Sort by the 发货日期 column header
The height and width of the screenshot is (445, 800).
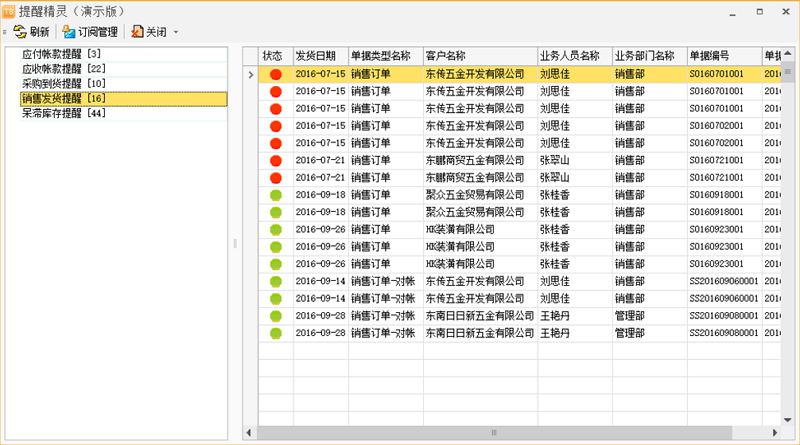(x=318, y=56)
